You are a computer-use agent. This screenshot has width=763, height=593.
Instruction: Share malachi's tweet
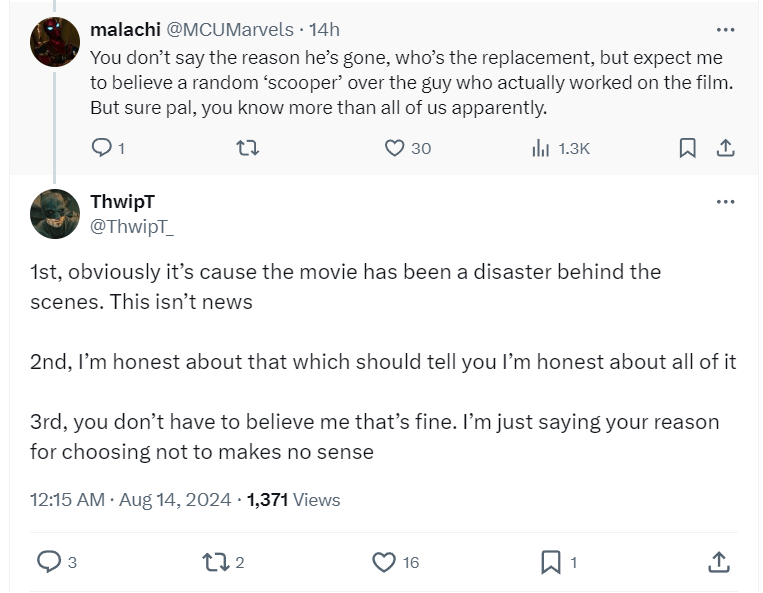pos(726,148)
